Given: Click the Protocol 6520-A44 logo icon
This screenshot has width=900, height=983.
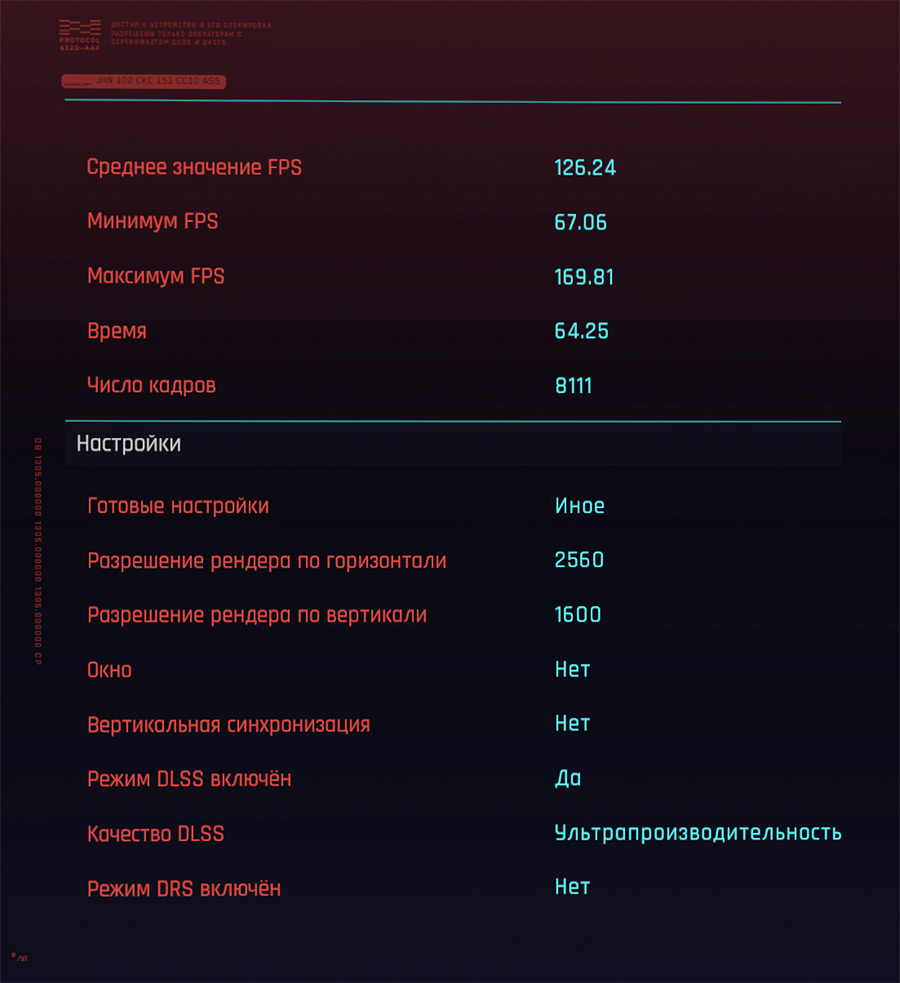Looking at the screenshot, I should (x=80, y=34).
